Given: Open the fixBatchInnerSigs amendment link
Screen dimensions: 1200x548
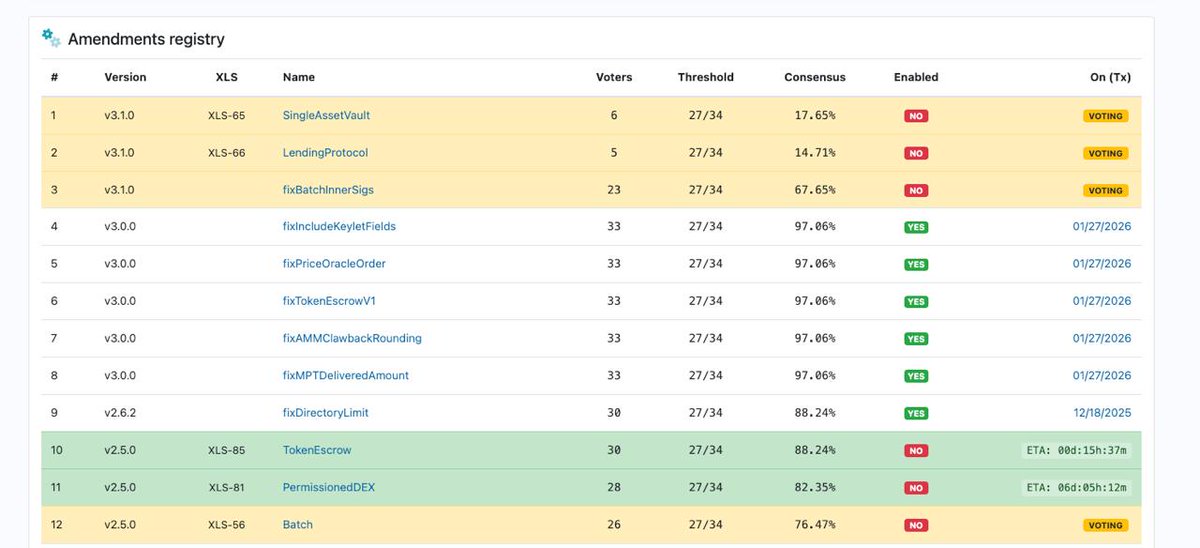Looking at the screenshot, I should coord(328,190).
